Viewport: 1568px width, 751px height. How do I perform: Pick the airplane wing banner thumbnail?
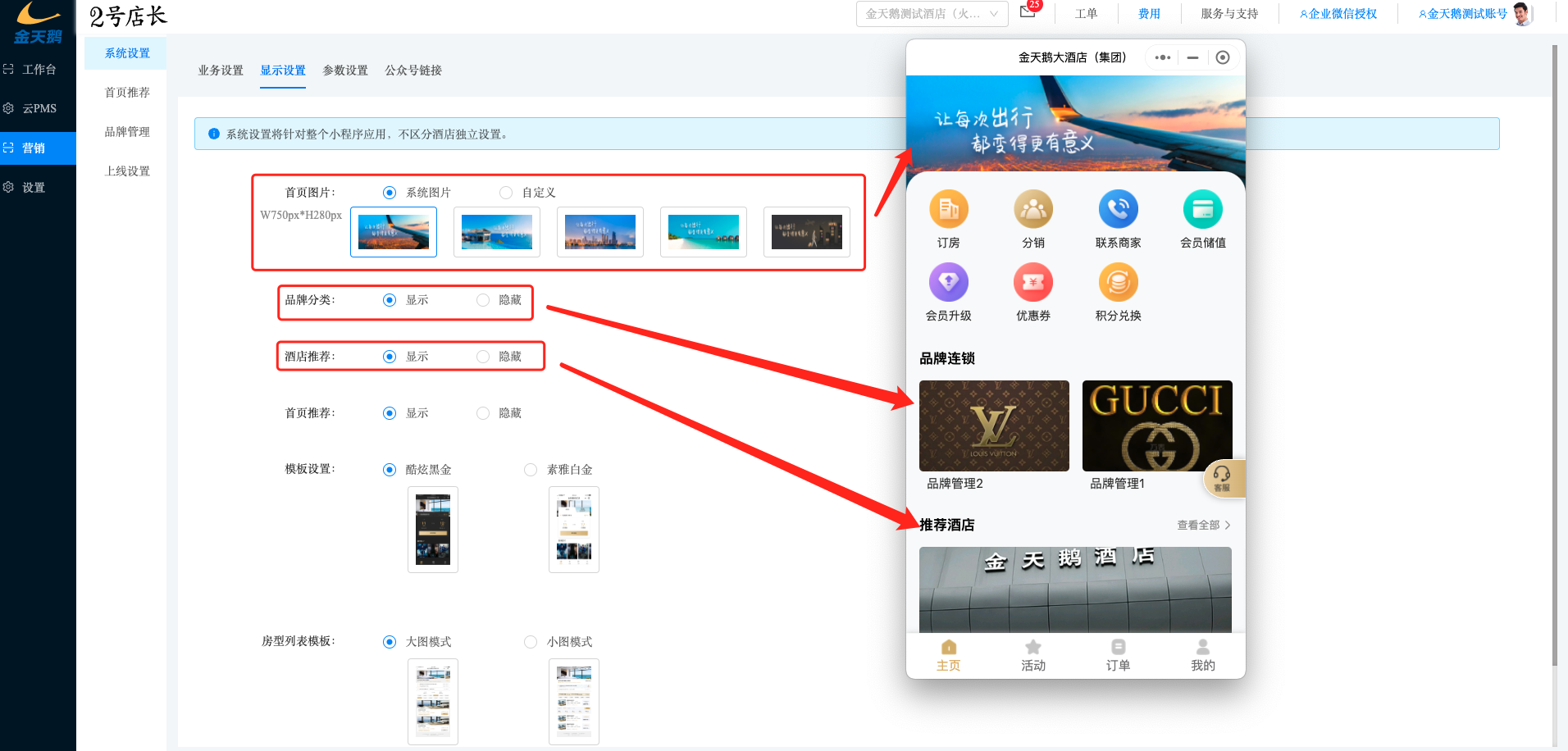(394, 232)
